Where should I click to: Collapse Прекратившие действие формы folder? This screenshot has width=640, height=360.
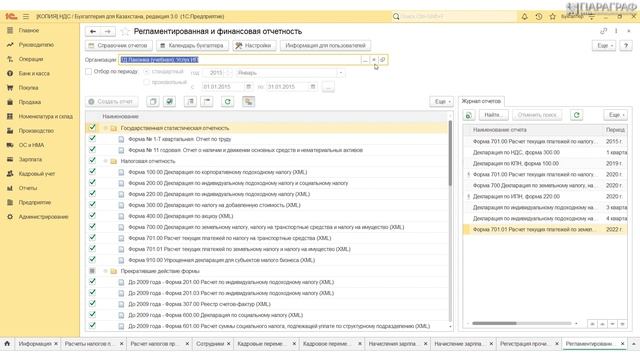point(106,271)
